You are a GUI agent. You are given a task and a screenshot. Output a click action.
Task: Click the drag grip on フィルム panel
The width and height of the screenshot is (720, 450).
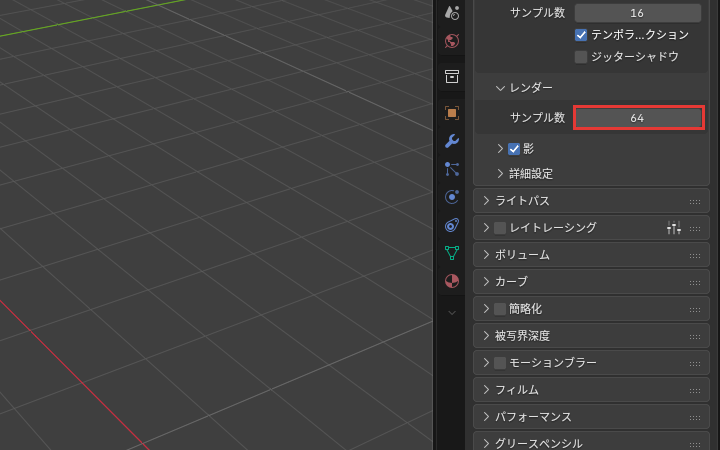tap(695, 391)
